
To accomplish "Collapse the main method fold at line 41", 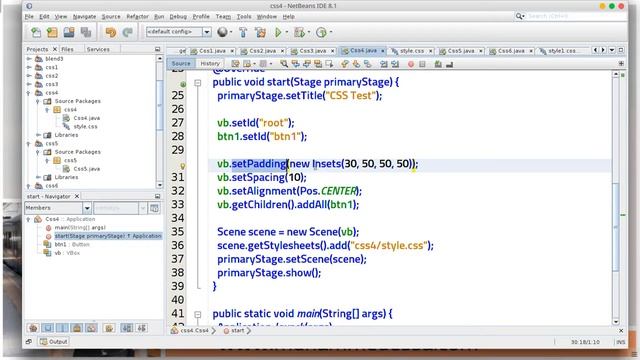I will (198, 315).
